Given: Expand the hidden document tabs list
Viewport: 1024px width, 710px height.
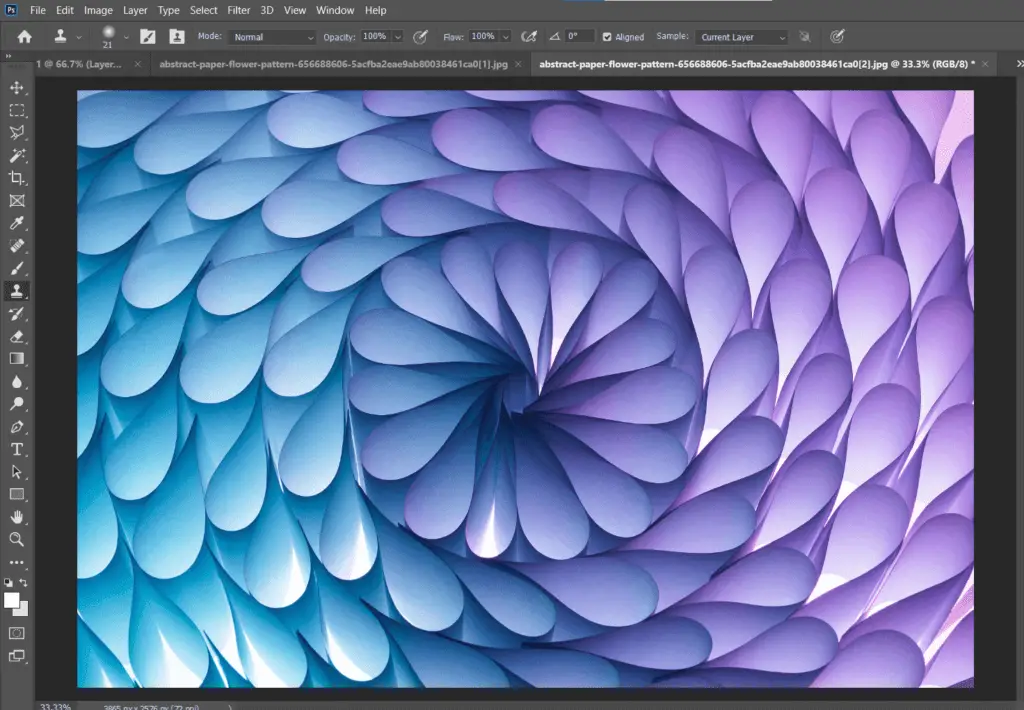Looking at the screenshot, I should pyautogui.click(x=1019, y=63).
